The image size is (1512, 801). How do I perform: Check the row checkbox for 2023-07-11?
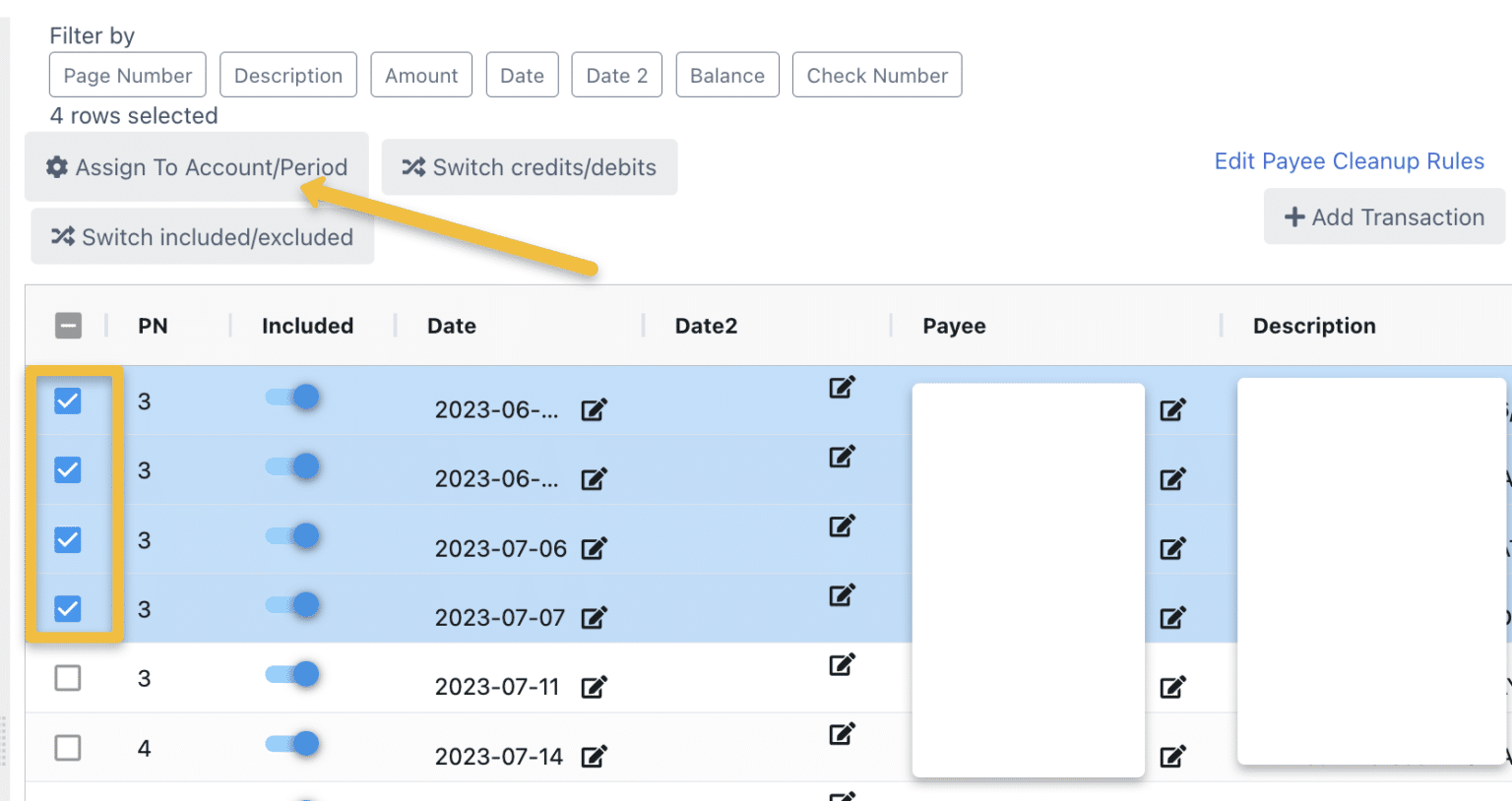[67, 678]
